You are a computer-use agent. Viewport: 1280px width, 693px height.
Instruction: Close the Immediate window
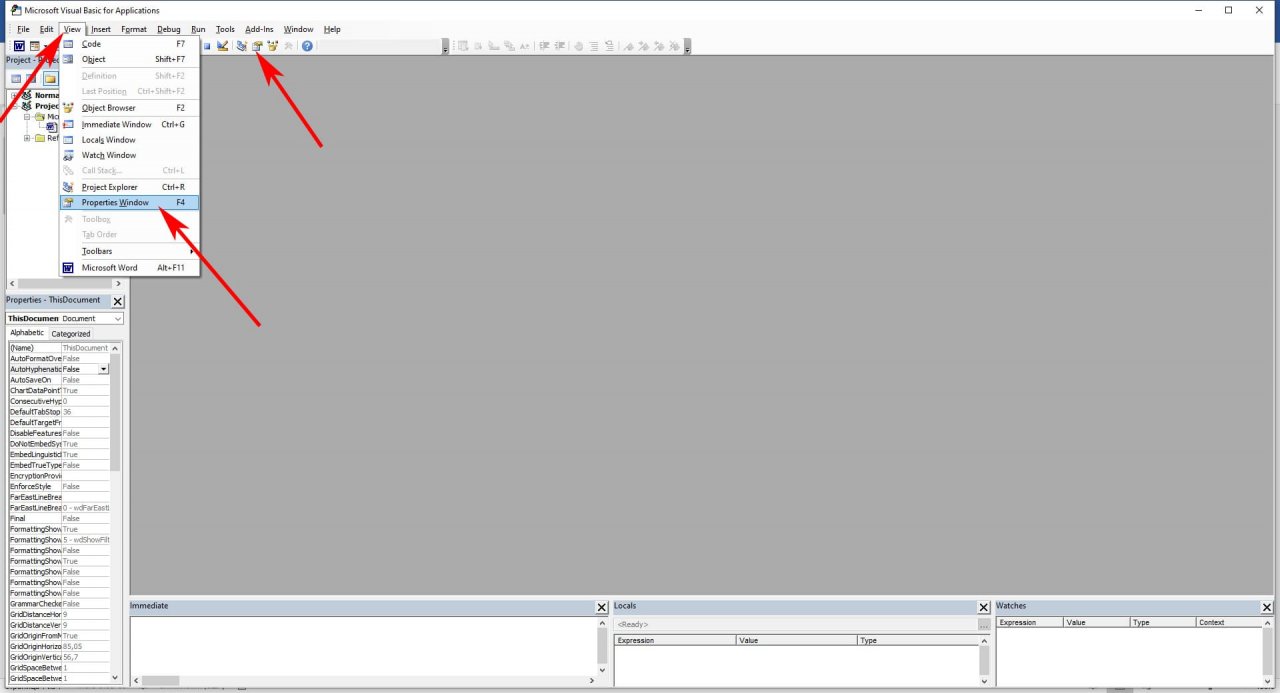(x=601, y=607)
